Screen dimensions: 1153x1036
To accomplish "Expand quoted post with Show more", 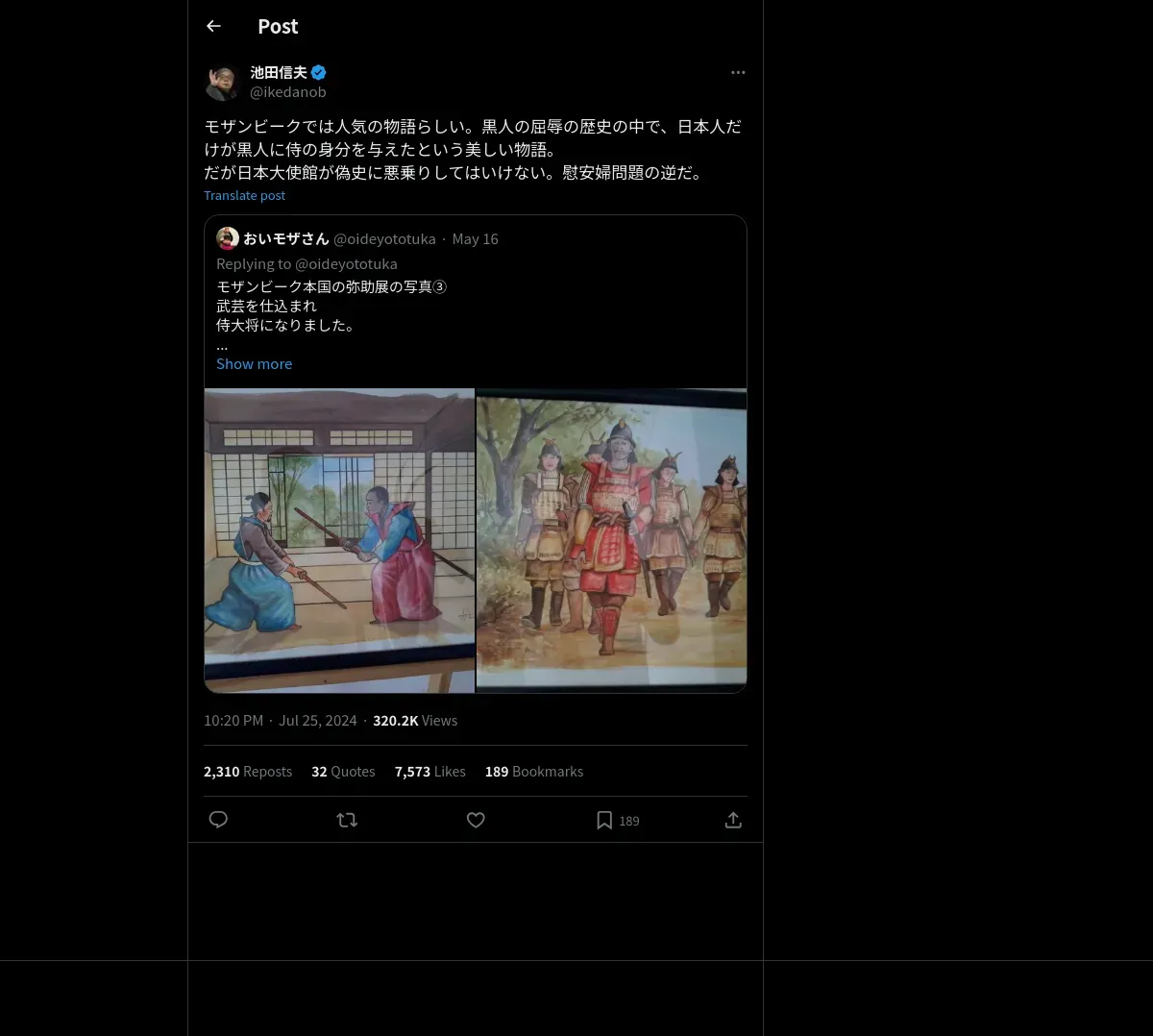I will 254,363.
